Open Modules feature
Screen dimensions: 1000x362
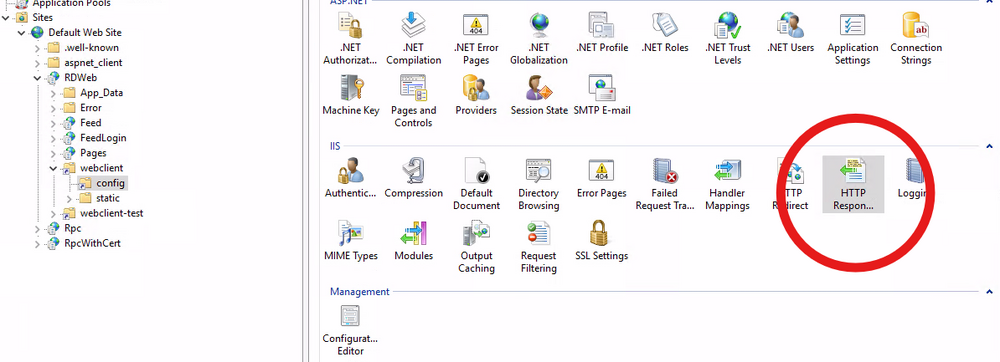(x=413, y=241)
